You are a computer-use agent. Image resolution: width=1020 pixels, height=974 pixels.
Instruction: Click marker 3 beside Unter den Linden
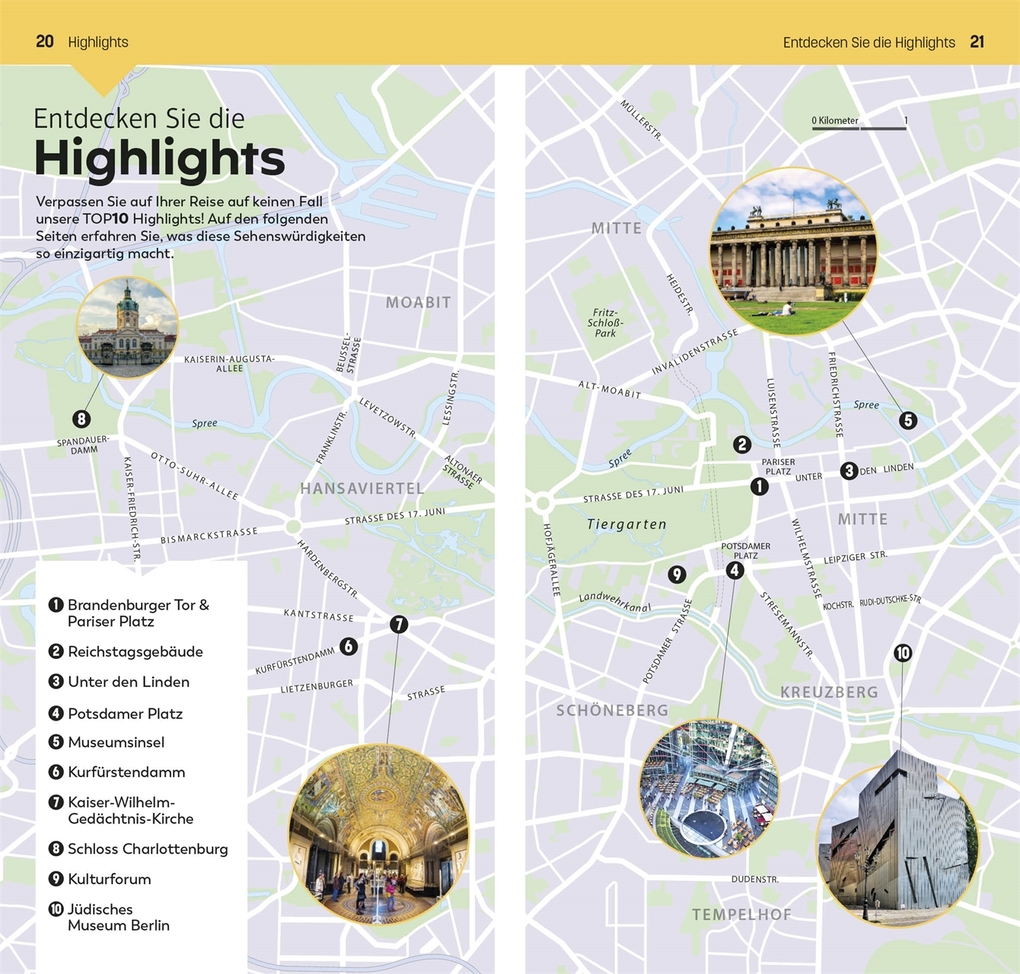(851, 470)
